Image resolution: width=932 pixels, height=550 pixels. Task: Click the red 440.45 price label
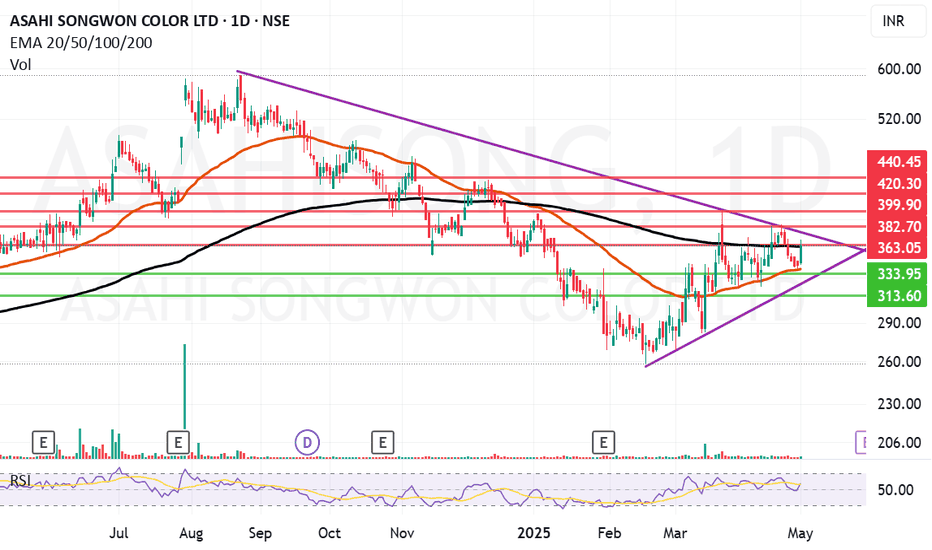tap(897, 162)
